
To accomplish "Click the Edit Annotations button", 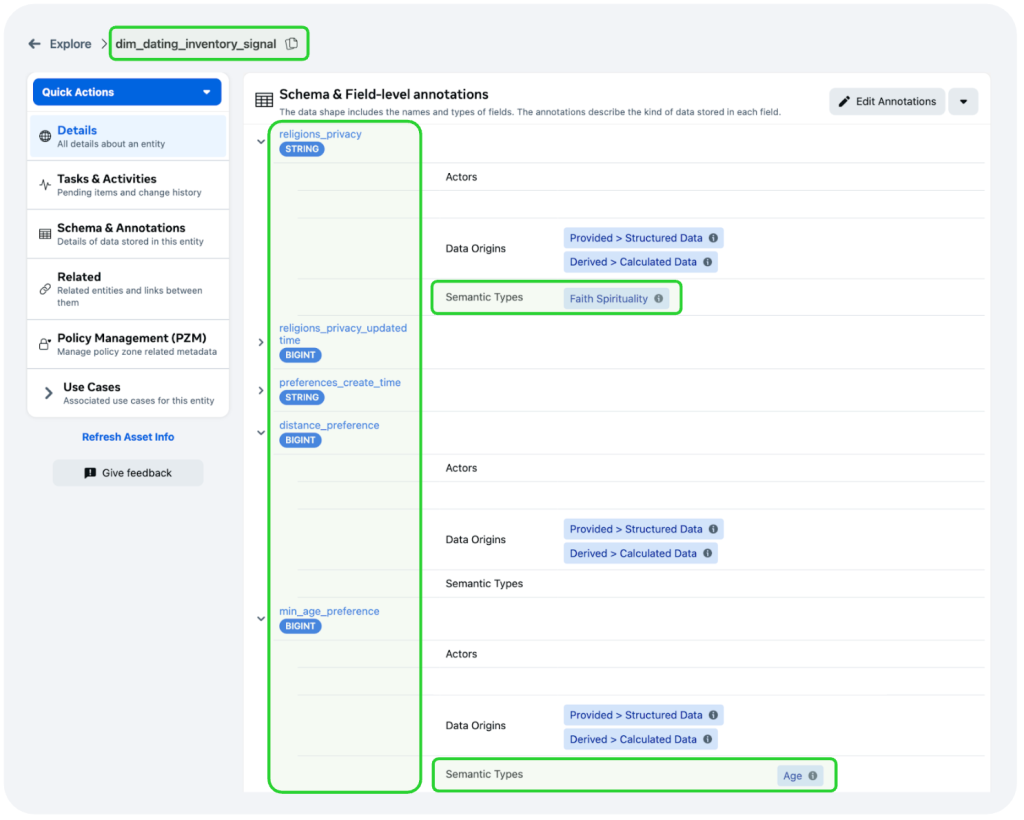I will (886, 101).
